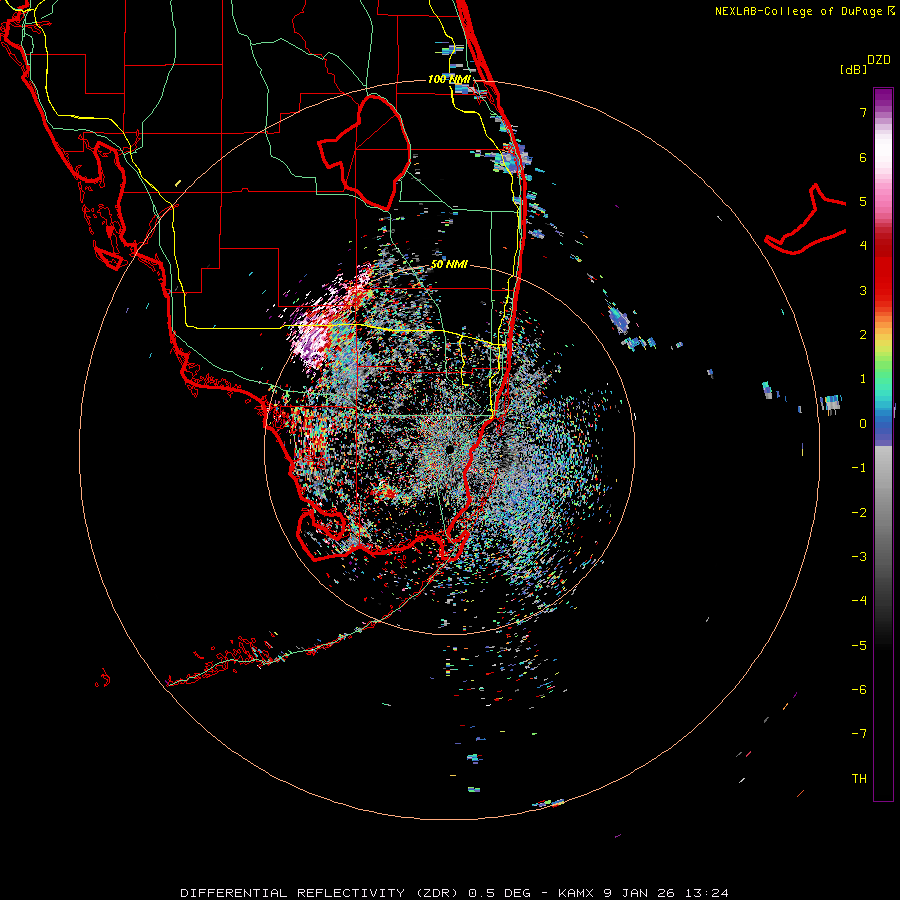Image resolution: width=900 pixels, height=900 pixels.
Task: Click the color scale label 6
Action: (863, 157)
